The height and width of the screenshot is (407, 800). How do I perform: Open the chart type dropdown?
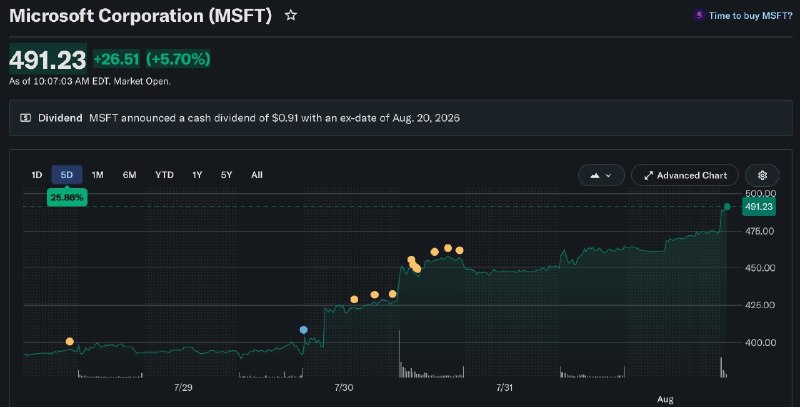(x=601, y=175)
